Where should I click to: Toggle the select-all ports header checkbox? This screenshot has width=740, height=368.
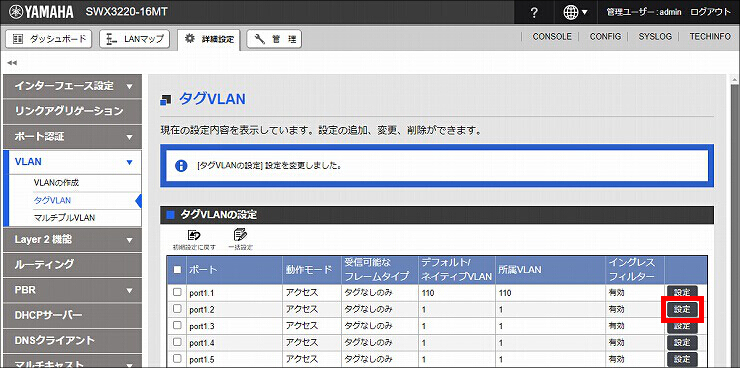click(177, 270)
